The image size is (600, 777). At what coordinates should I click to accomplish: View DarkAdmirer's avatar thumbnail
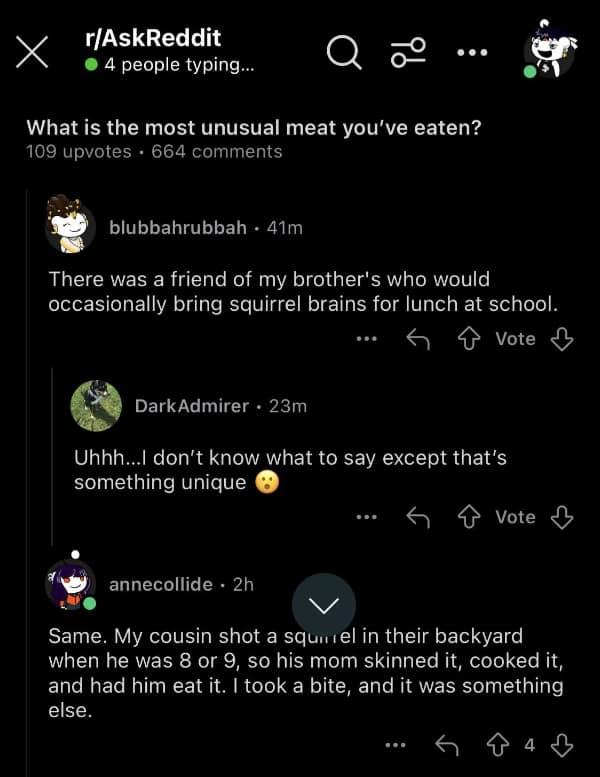96,406
